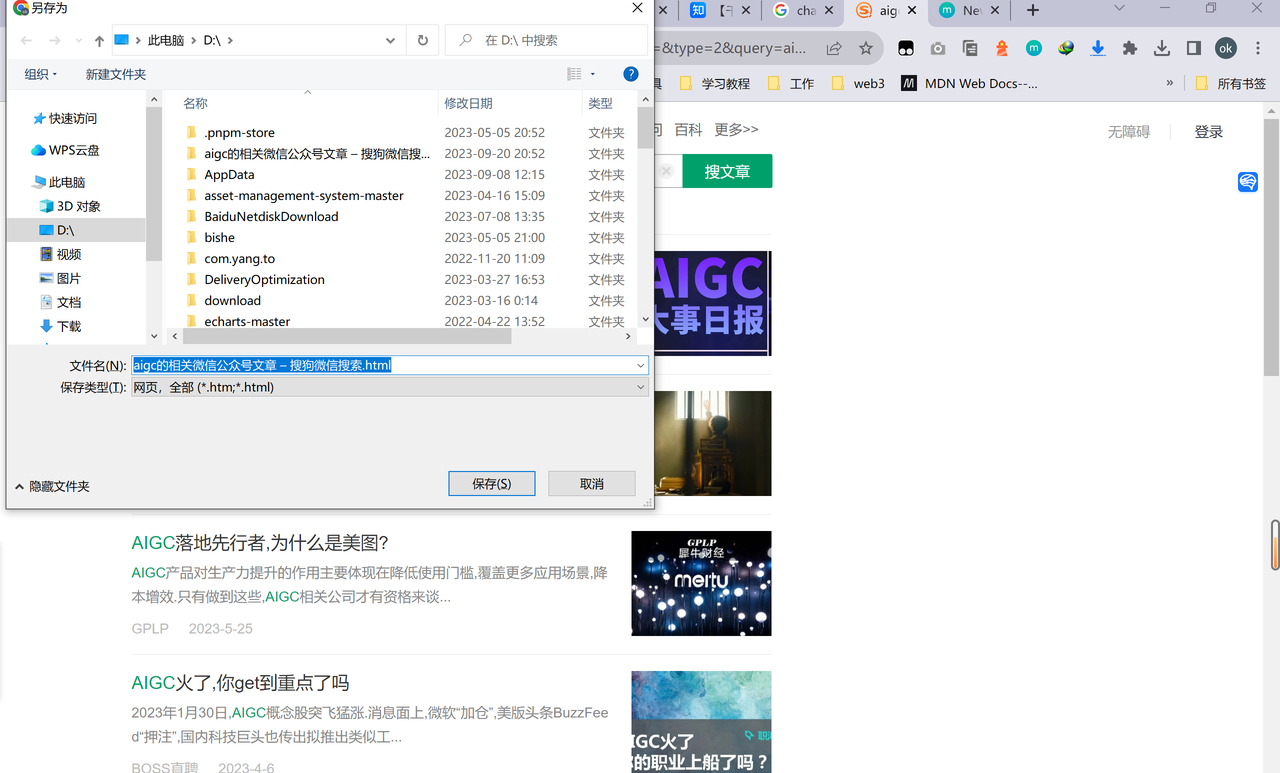Image resolution: width=1280 pixels, height=773 pixels.
Task: Click the file list vertical scrollbar thumb
Action: (x=645, y=128)
